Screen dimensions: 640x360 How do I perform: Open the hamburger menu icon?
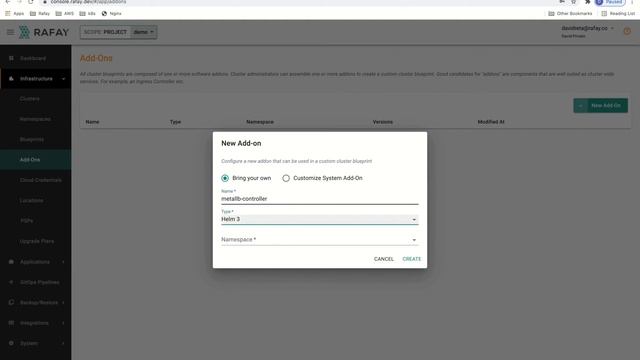[x=10, y=32]
